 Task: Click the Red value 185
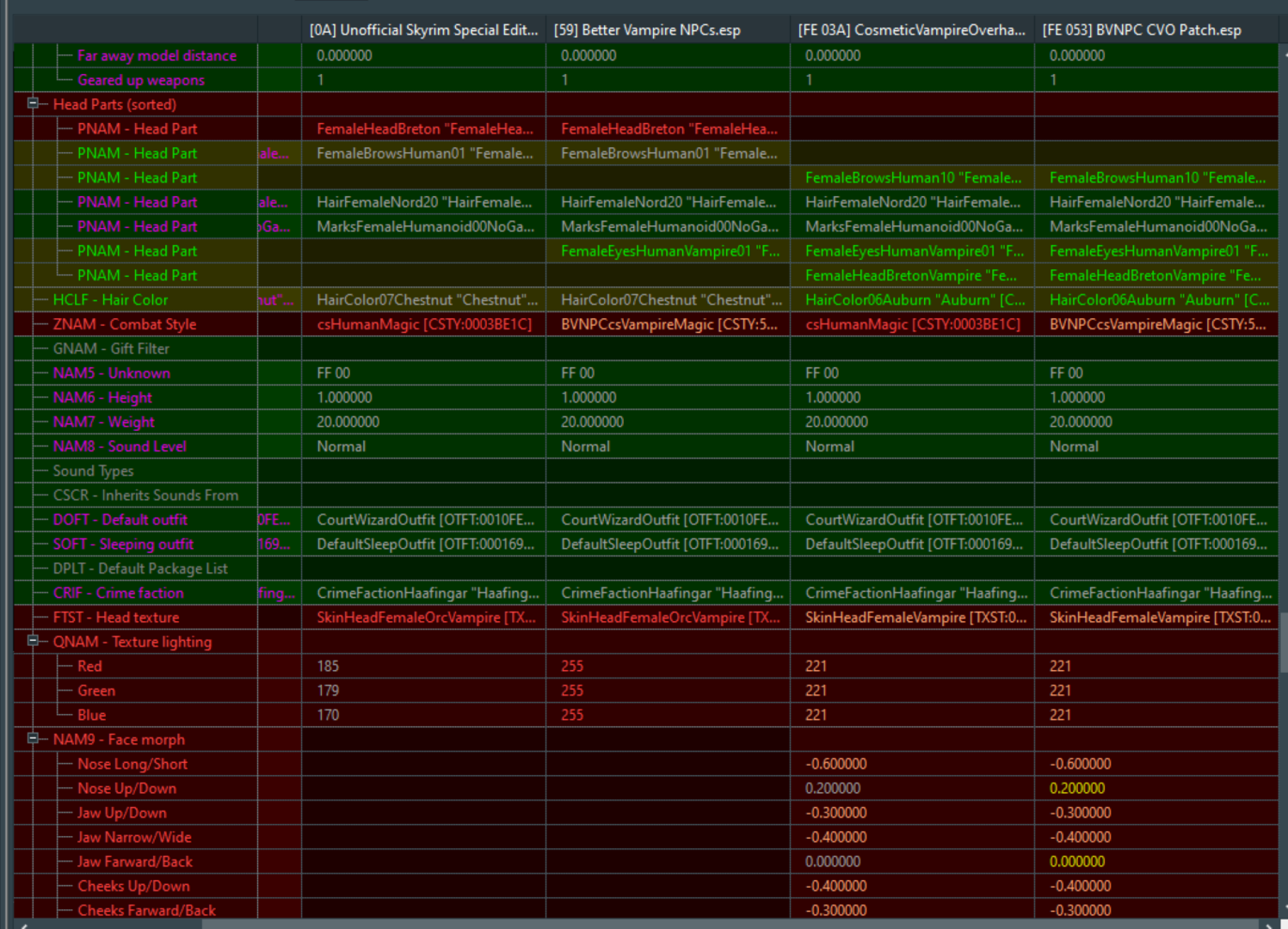pos(328,666)
